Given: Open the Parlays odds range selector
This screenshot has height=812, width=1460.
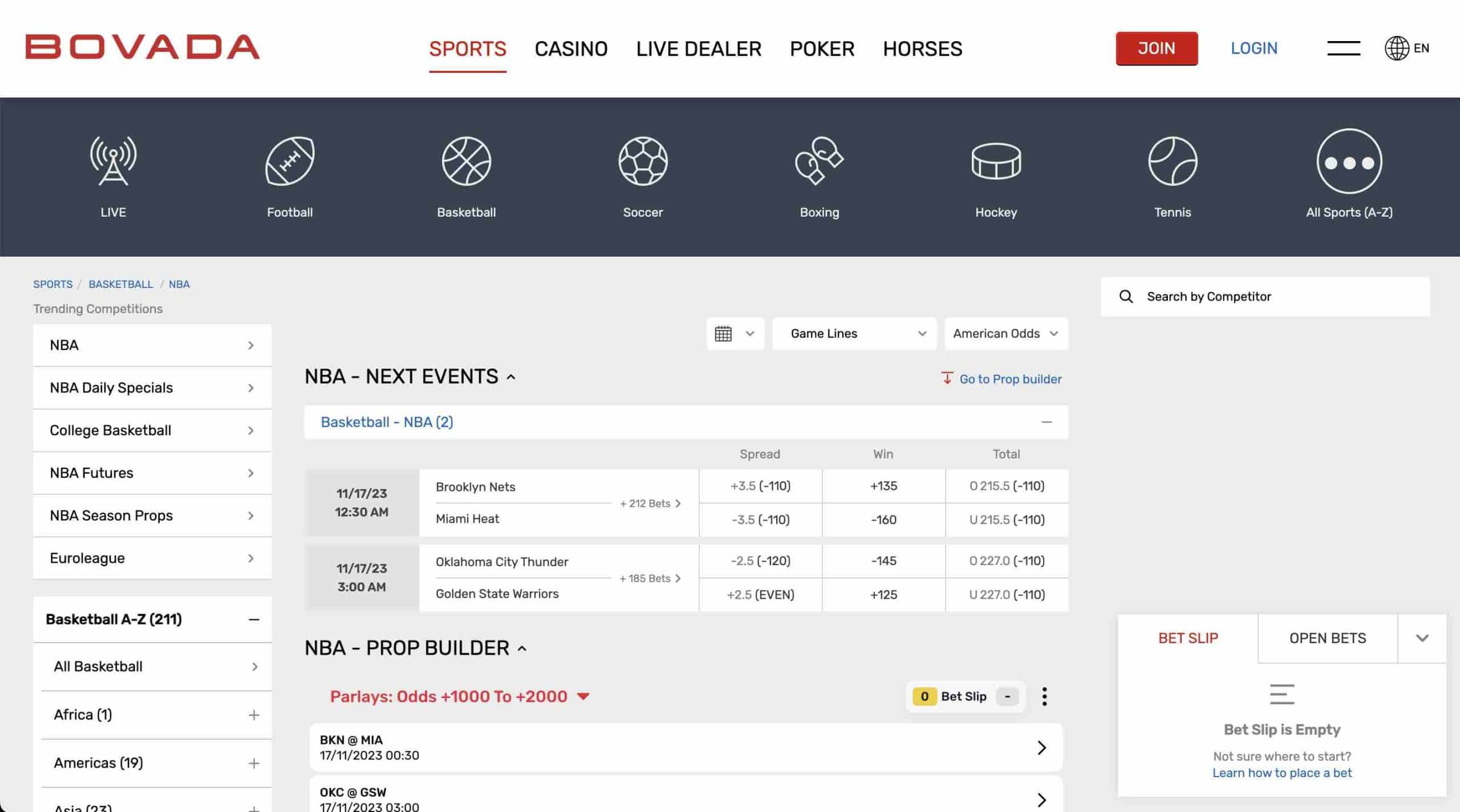Looking at the screenshot, I should coord(460,696).
